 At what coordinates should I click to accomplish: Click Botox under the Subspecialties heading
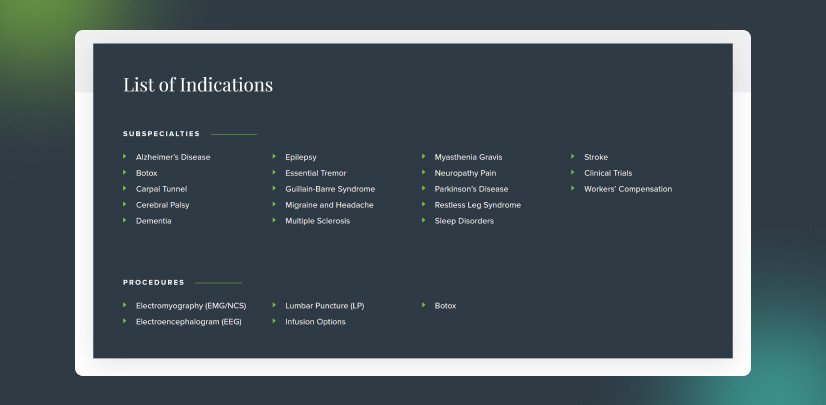click(147, 173)
